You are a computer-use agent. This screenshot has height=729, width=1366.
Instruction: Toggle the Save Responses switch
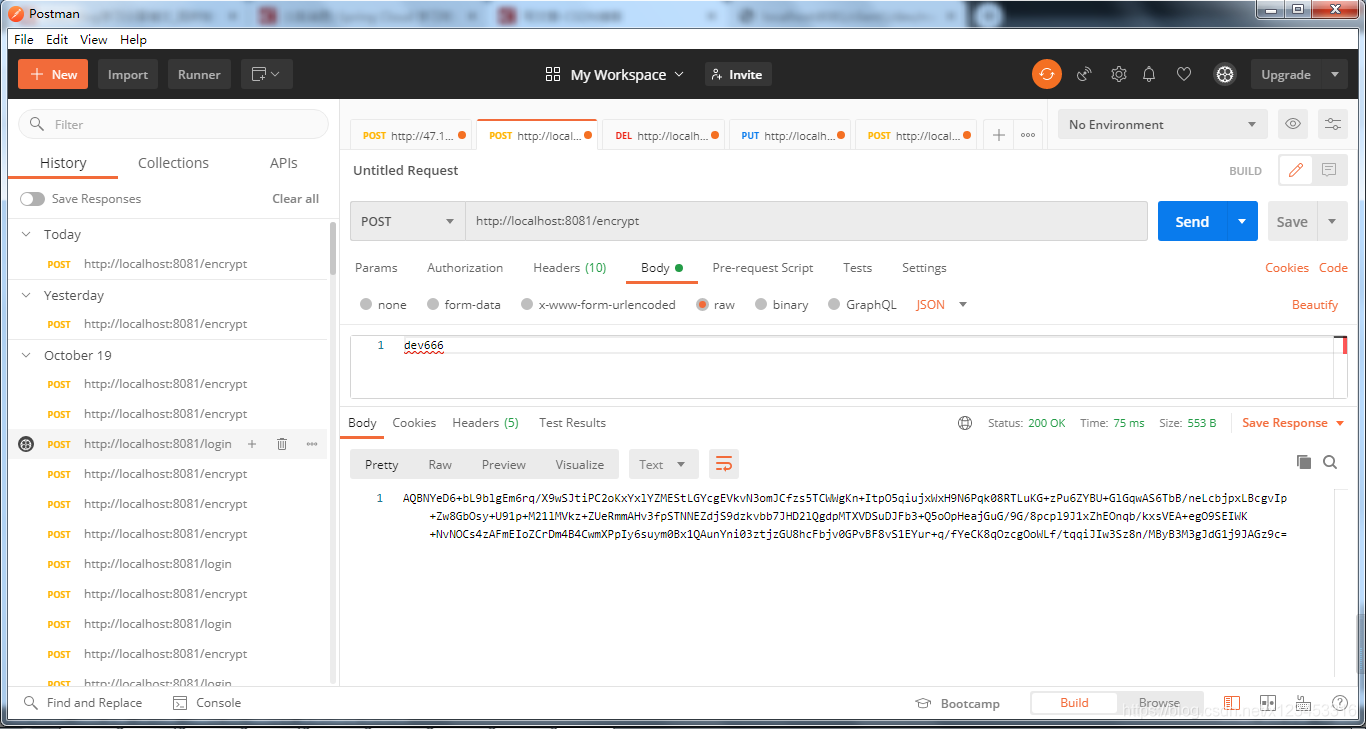[x=32, y=199]
